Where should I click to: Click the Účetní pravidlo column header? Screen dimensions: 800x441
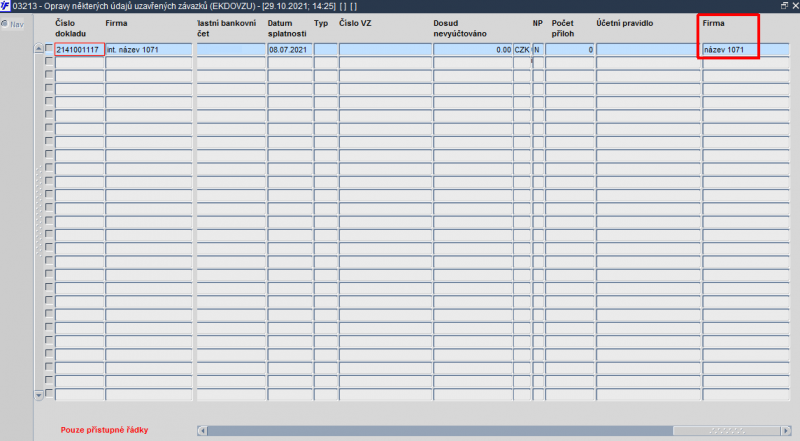pos(624,23)
